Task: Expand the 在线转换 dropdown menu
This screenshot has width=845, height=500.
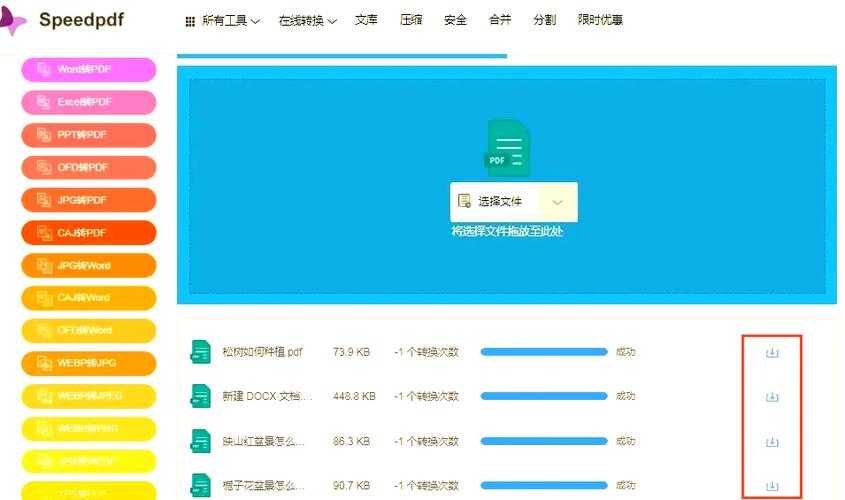Action: point(308,20)
